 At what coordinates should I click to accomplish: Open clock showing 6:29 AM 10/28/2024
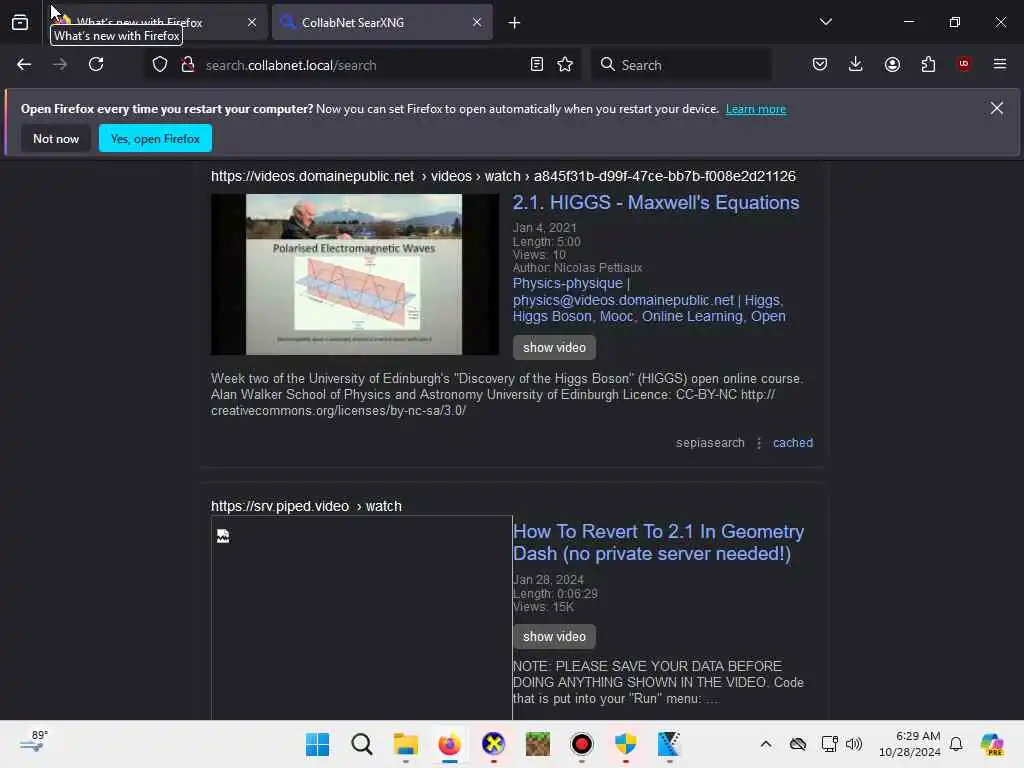[910, 744]
